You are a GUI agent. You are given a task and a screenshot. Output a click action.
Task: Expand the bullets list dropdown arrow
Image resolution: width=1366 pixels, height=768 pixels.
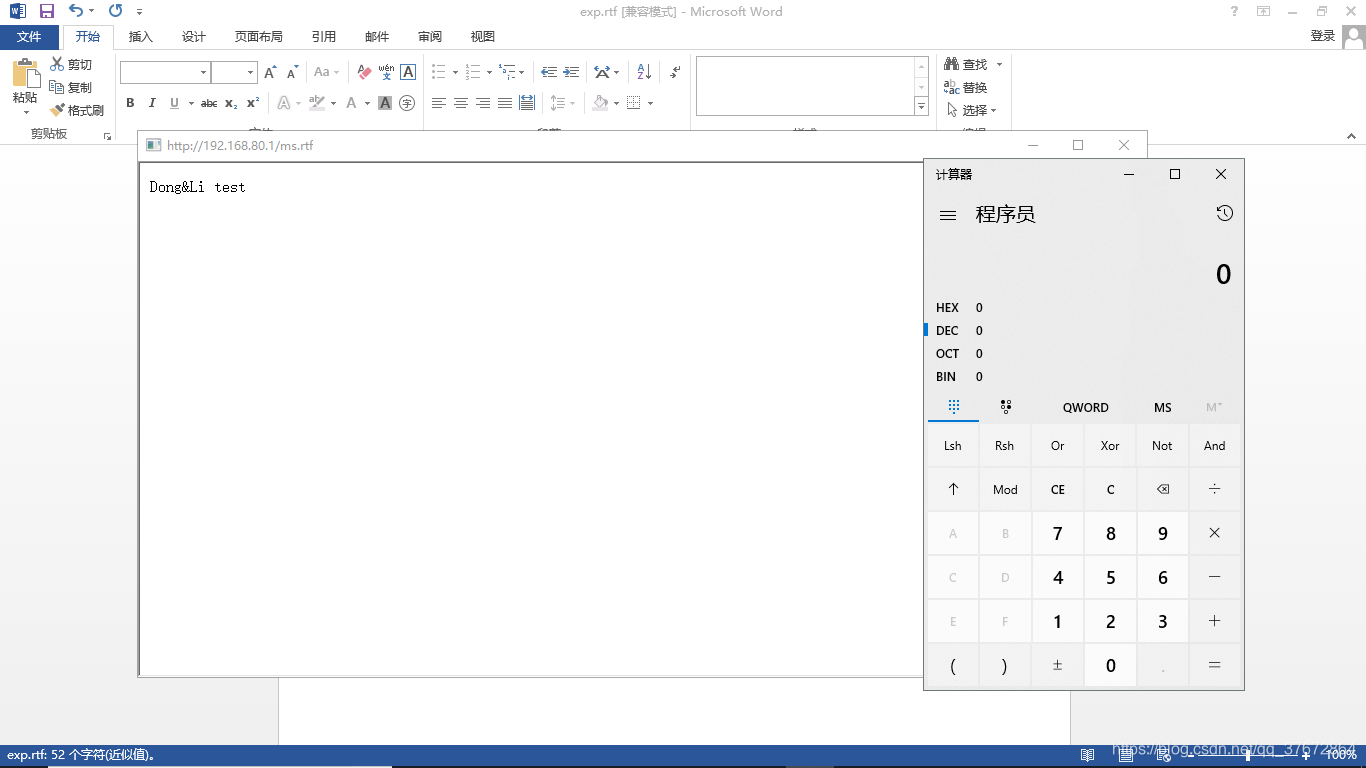coord(456,73)
